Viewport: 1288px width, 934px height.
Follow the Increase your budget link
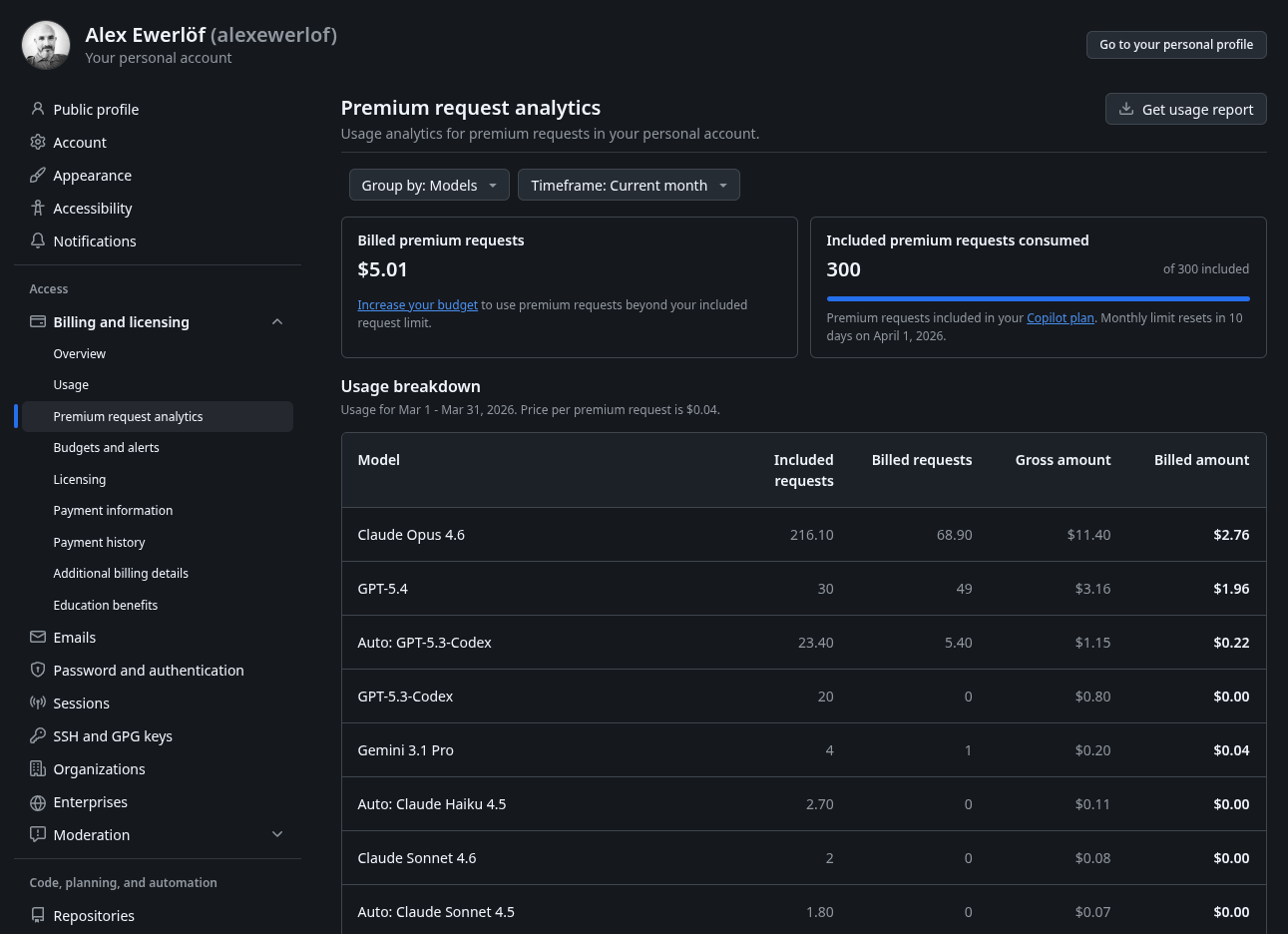[x=417, y=304]
